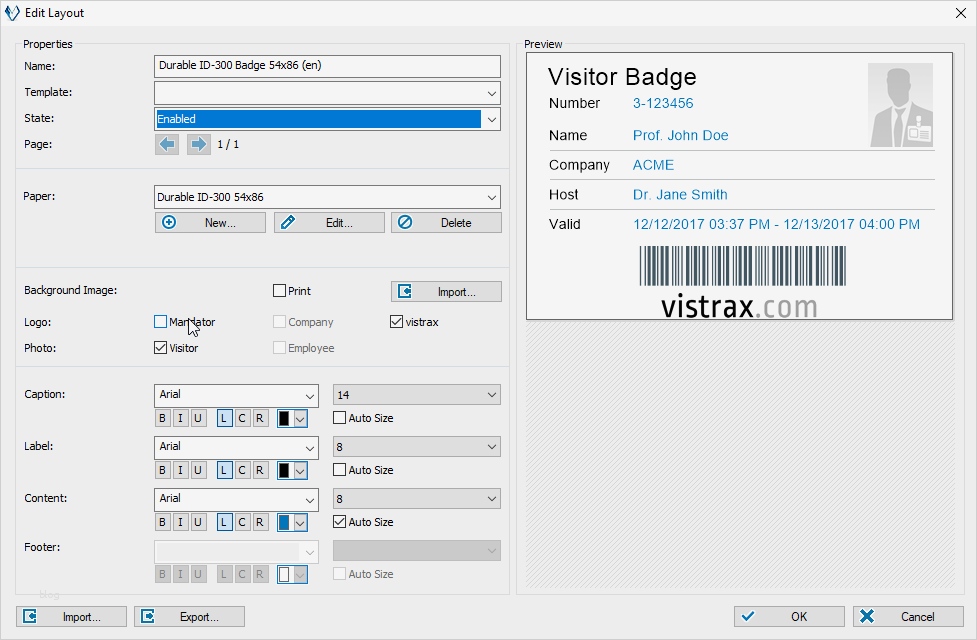Right-align the Content text
The width and height of the screenshot is (977, 640).
[x=260, y=522]
